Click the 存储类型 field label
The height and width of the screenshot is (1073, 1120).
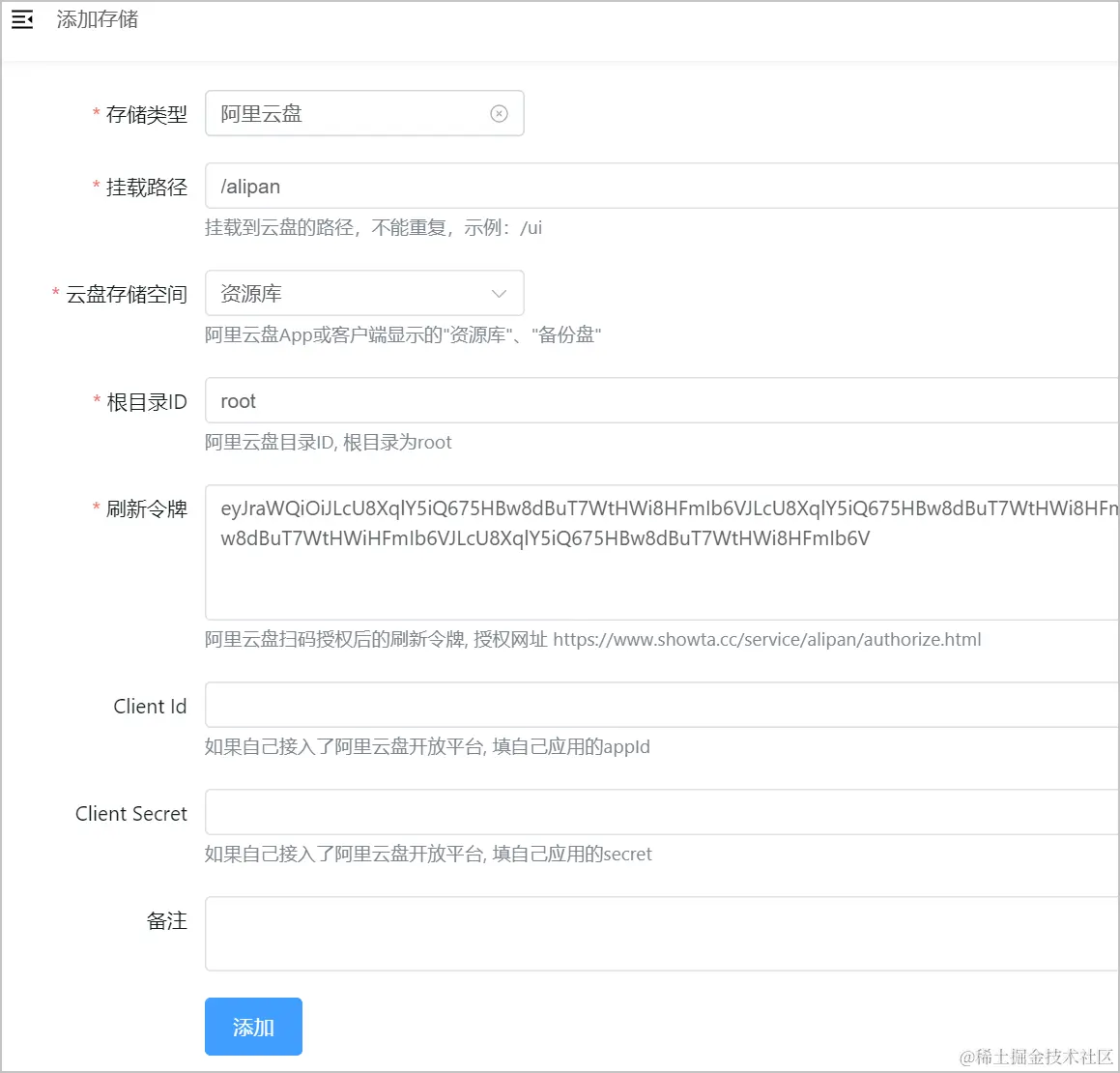pos(147,114)
